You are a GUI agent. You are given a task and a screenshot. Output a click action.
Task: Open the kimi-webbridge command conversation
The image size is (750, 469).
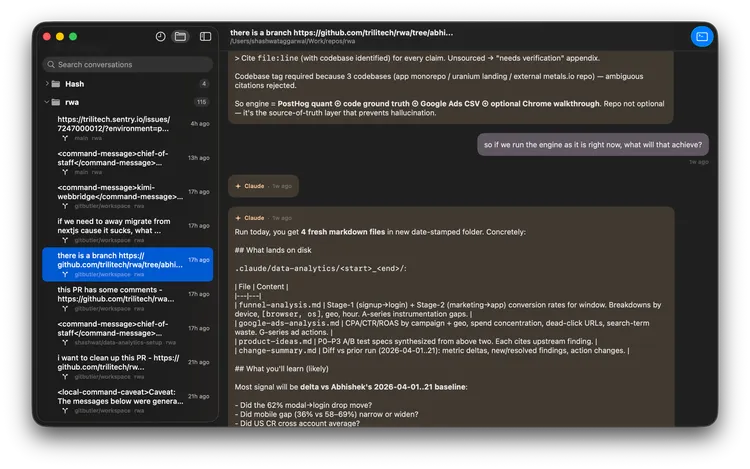click(x=127, y=196)
